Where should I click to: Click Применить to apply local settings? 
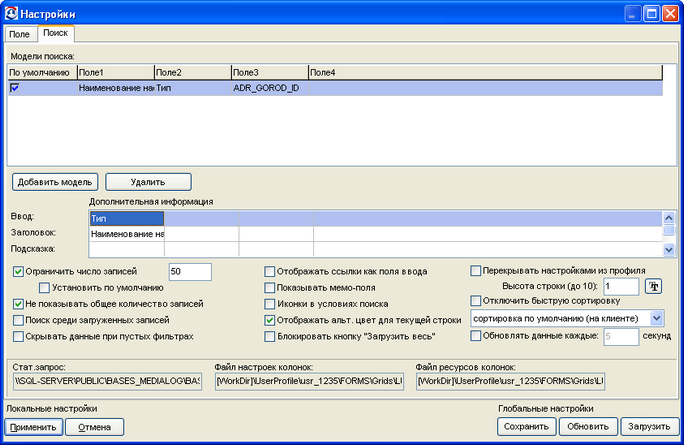[x=34, y=427]
